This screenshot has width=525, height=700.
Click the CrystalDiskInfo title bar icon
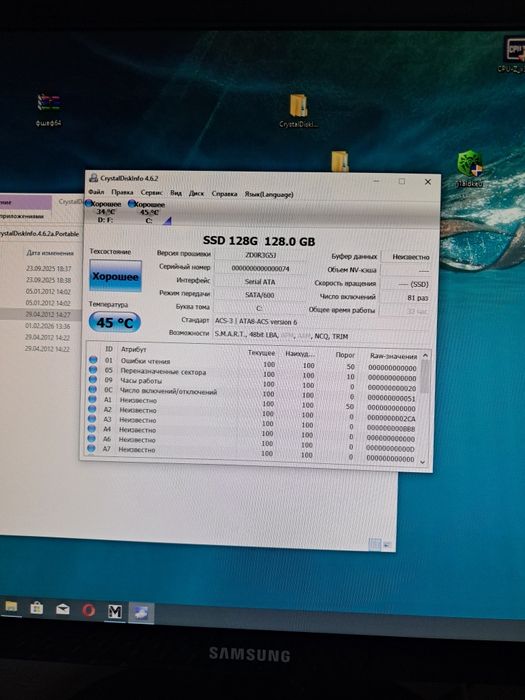pos(93,178)
